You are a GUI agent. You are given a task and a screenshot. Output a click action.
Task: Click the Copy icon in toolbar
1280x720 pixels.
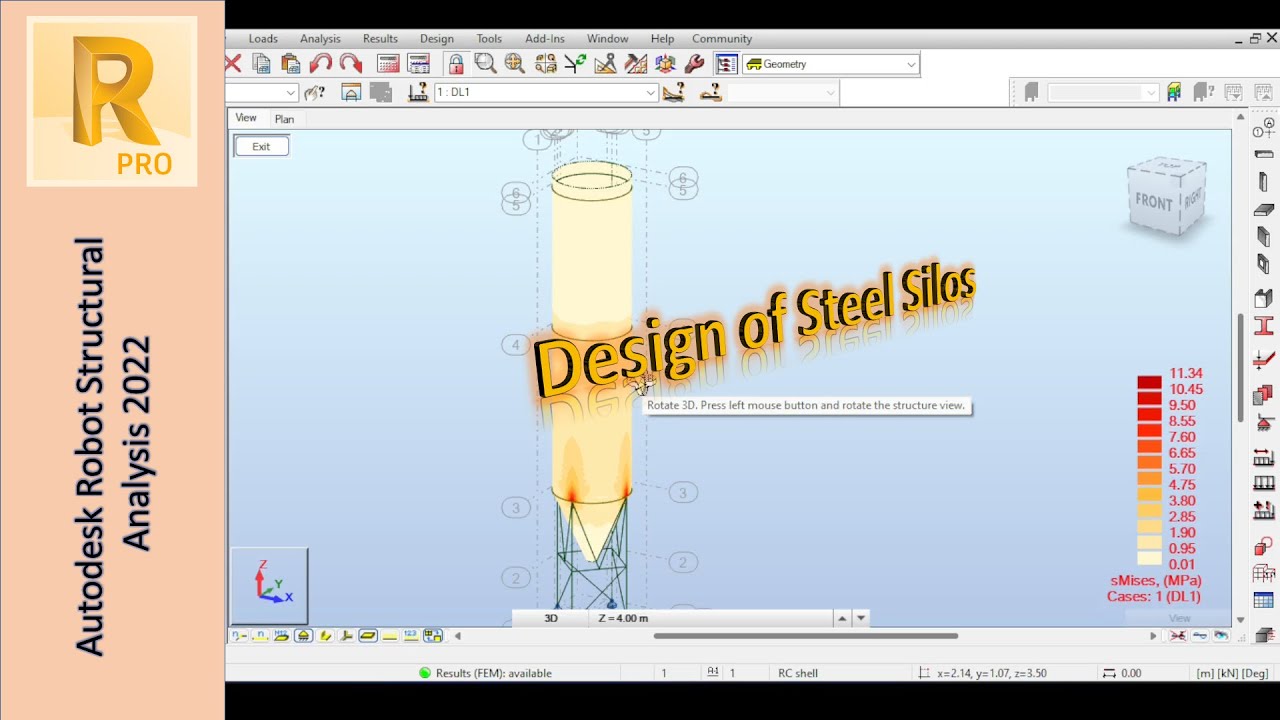pyautogui.click(x=262, y=64)
